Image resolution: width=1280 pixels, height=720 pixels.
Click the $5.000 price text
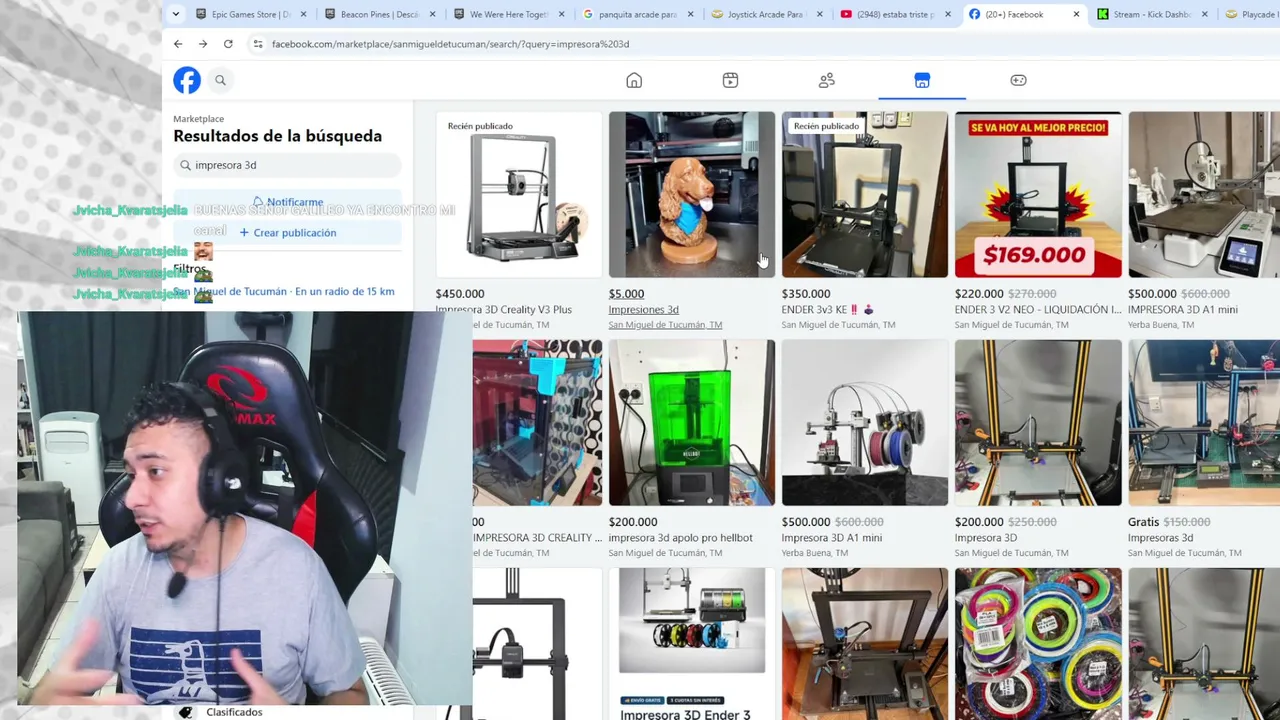point(627,294)
